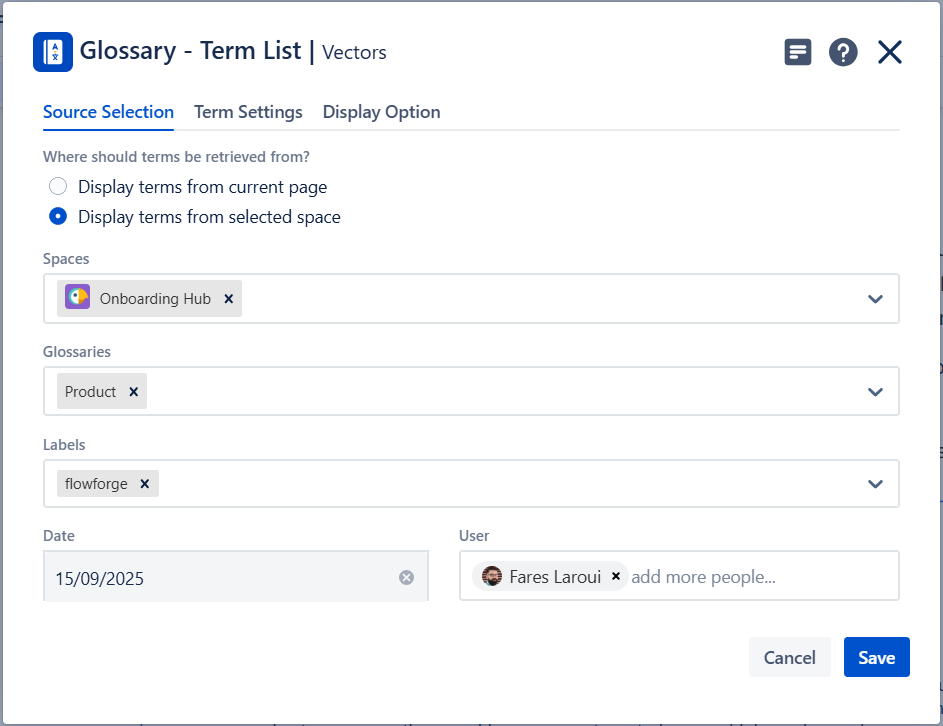Open the notes/feedback icon in header

click(797, 52)
